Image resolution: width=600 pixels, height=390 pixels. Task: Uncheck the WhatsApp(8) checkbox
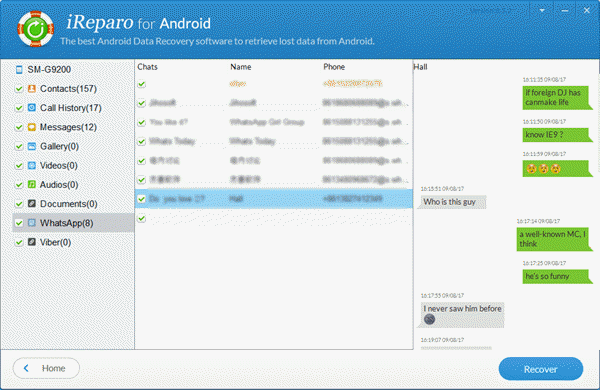19,223
